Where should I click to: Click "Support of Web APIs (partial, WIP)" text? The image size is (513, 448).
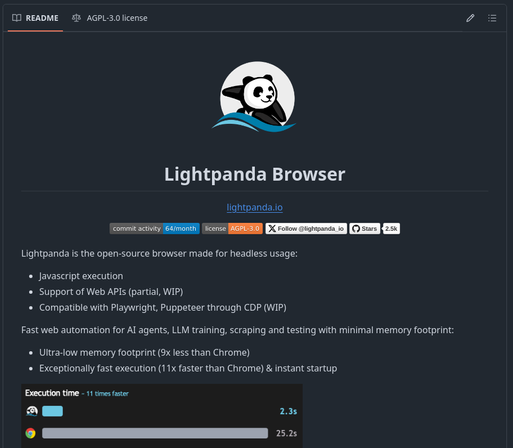tap(111, 292)
